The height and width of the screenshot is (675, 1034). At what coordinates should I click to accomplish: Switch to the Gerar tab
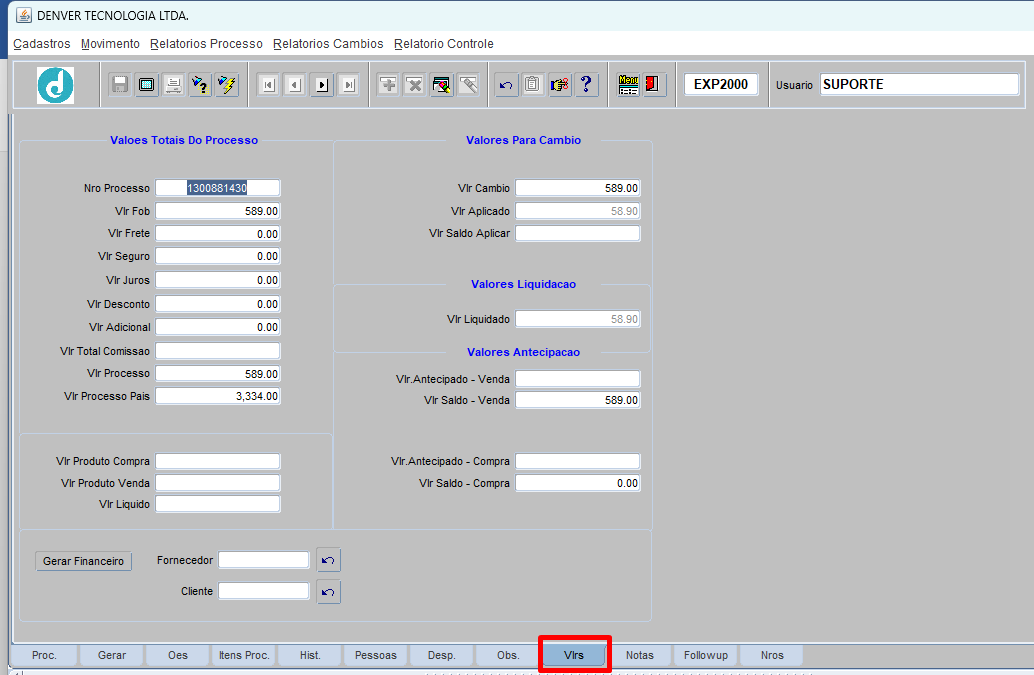tap(111, 655)
